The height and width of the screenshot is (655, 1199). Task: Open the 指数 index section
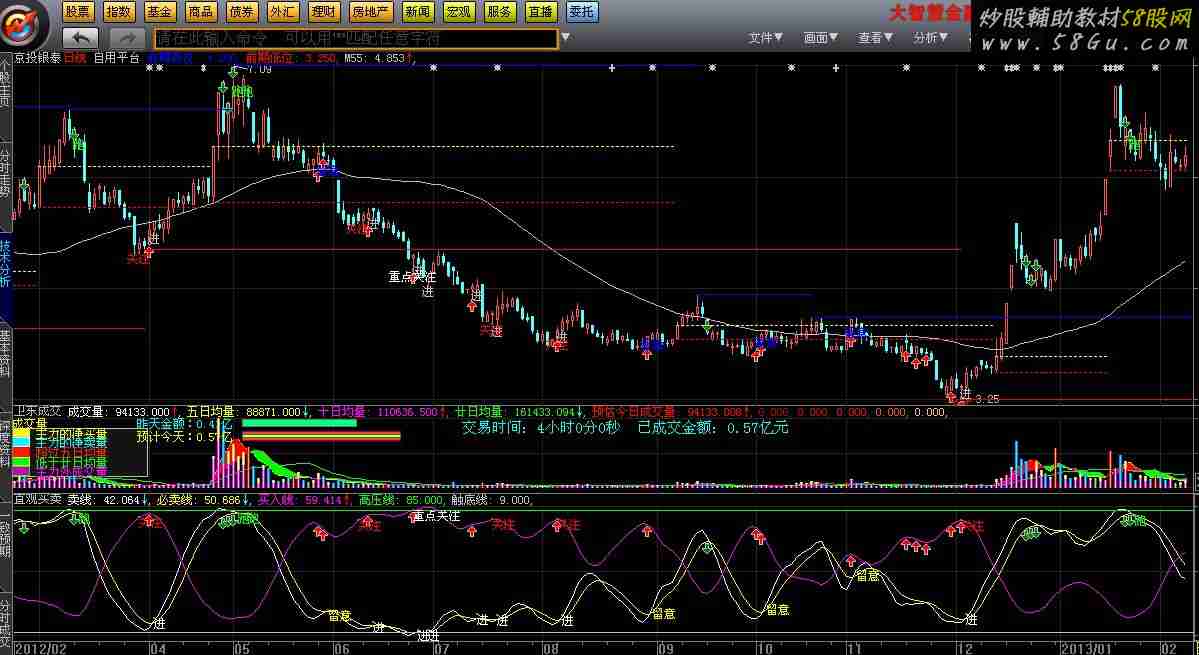pos(118,11)
